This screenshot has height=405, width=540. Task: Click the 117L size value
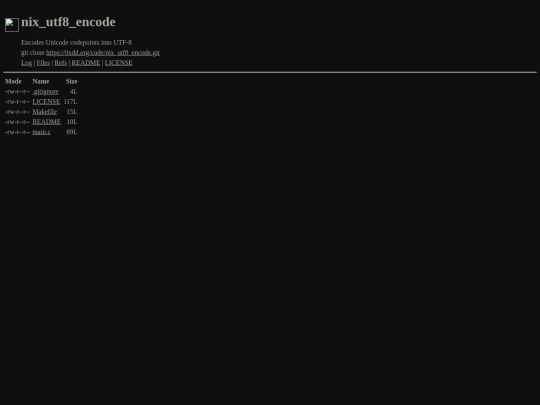tap(70, 102)
